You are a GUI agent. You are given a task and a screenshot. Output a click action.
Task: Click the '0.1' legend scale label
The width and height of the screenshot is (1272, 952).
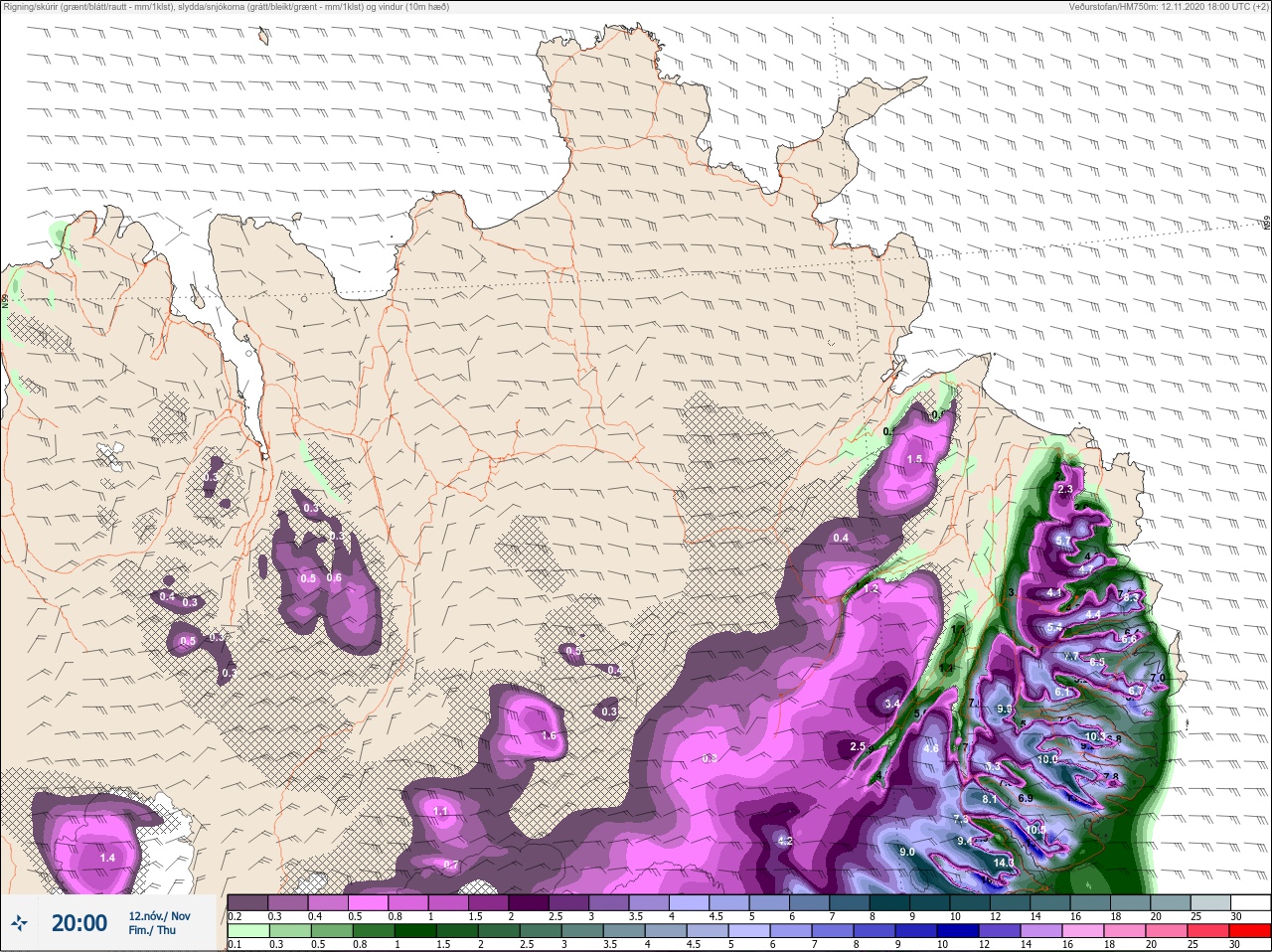pyautogui.click(x=235, y=945)
